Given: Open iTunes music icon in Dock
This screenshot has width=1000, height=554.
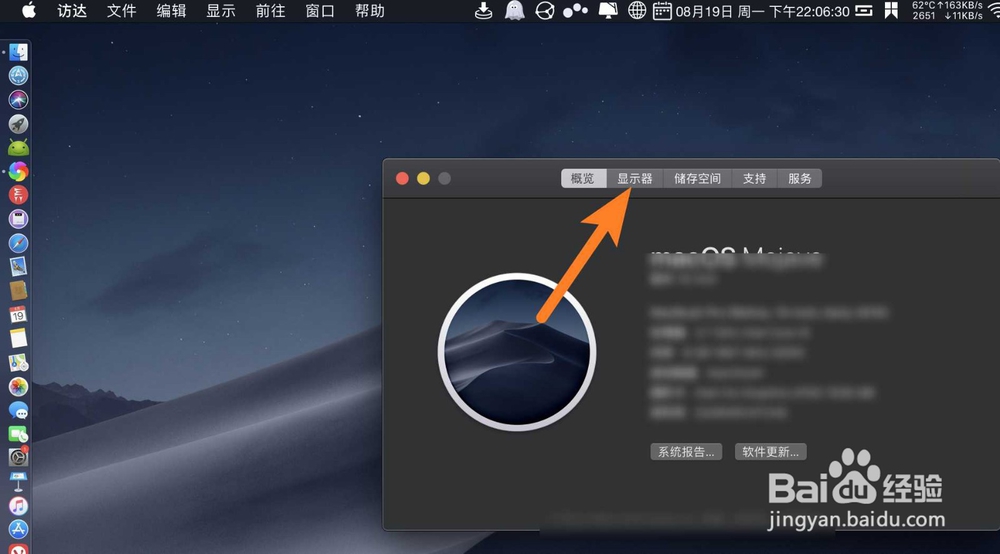Looking at the screenshot, I should pos(18,506).
